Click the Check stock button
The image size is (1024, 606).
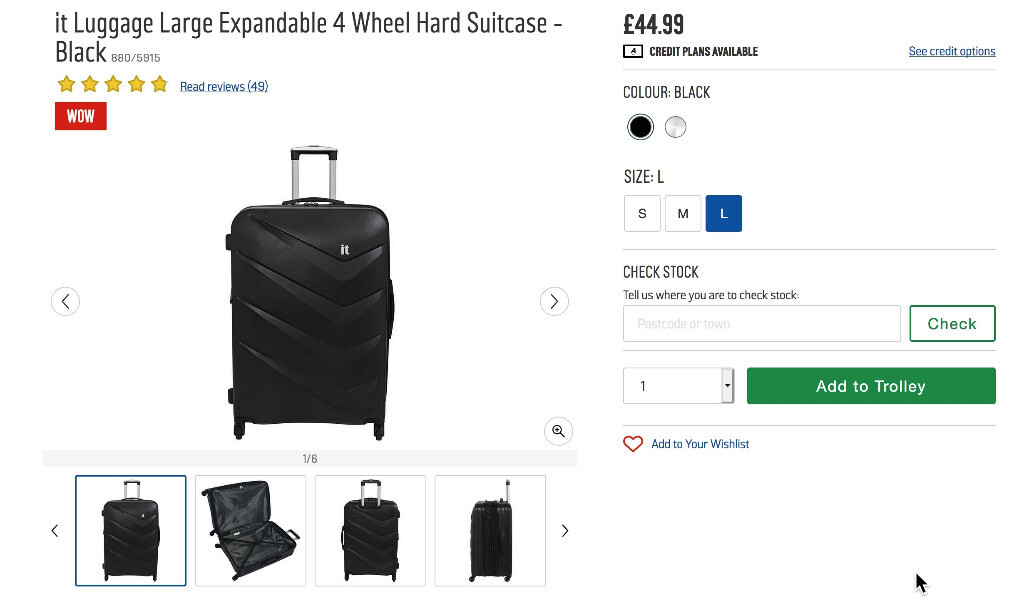(x=952, y=324)
